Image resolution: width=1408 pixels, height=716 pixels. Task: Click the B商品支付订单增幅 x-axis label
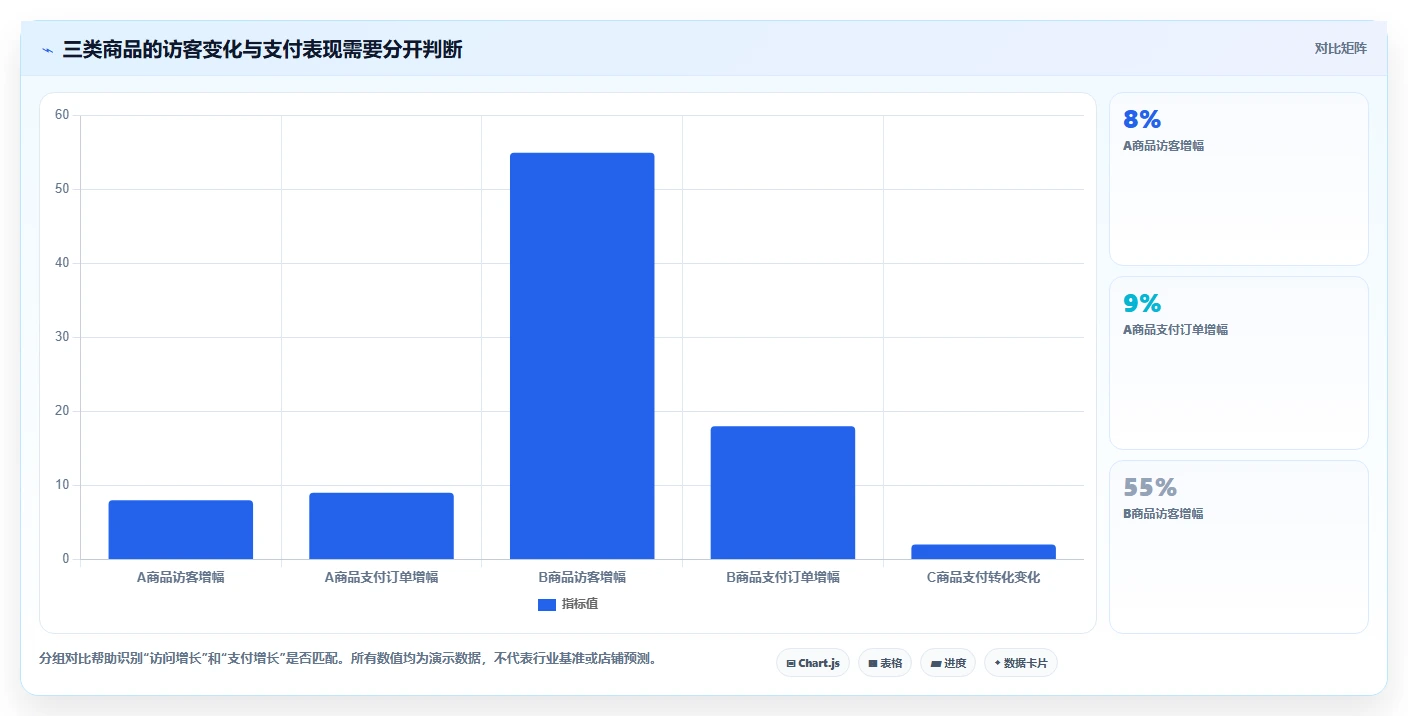point(783,577)
